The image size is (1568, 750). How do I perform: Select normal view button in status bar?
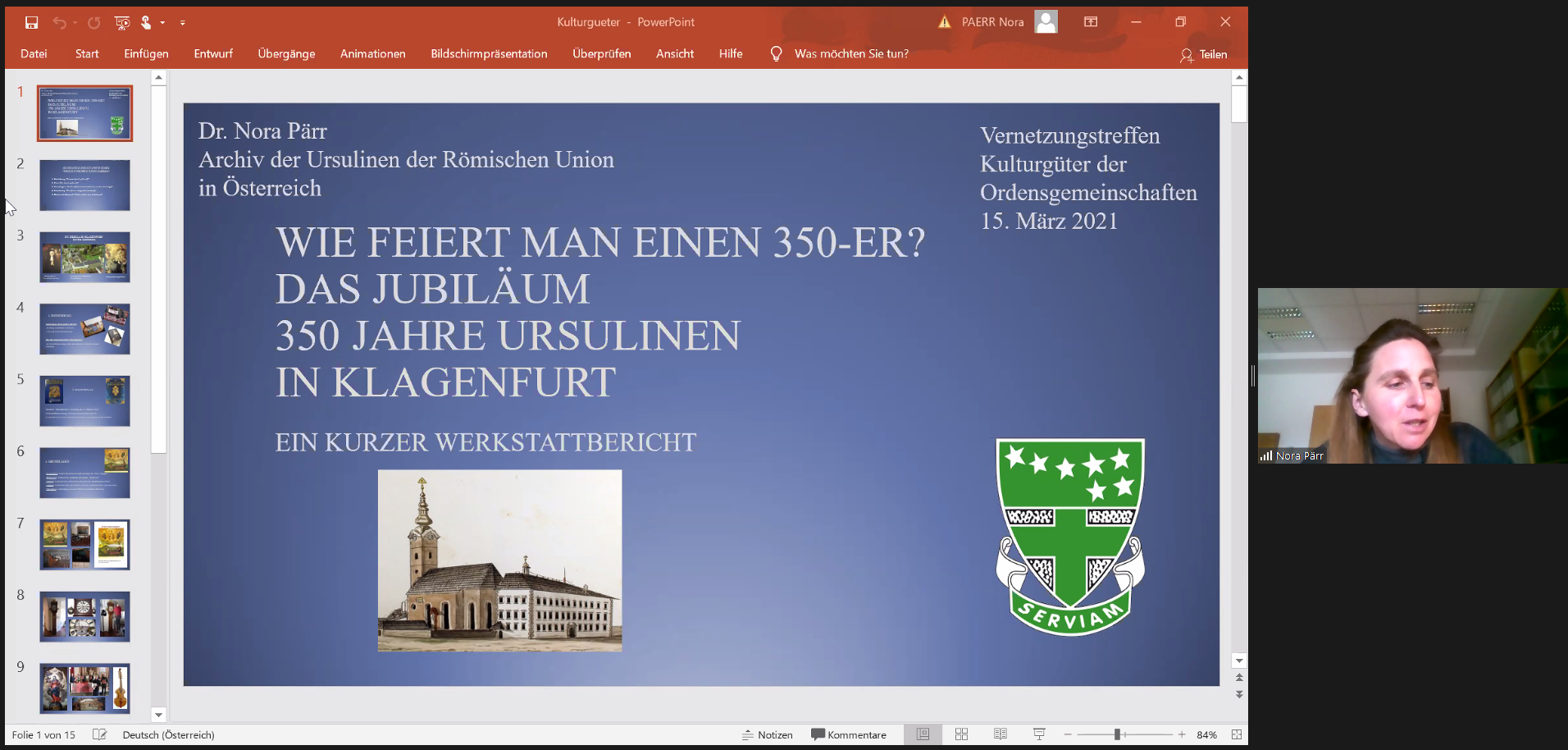[923, 734]
